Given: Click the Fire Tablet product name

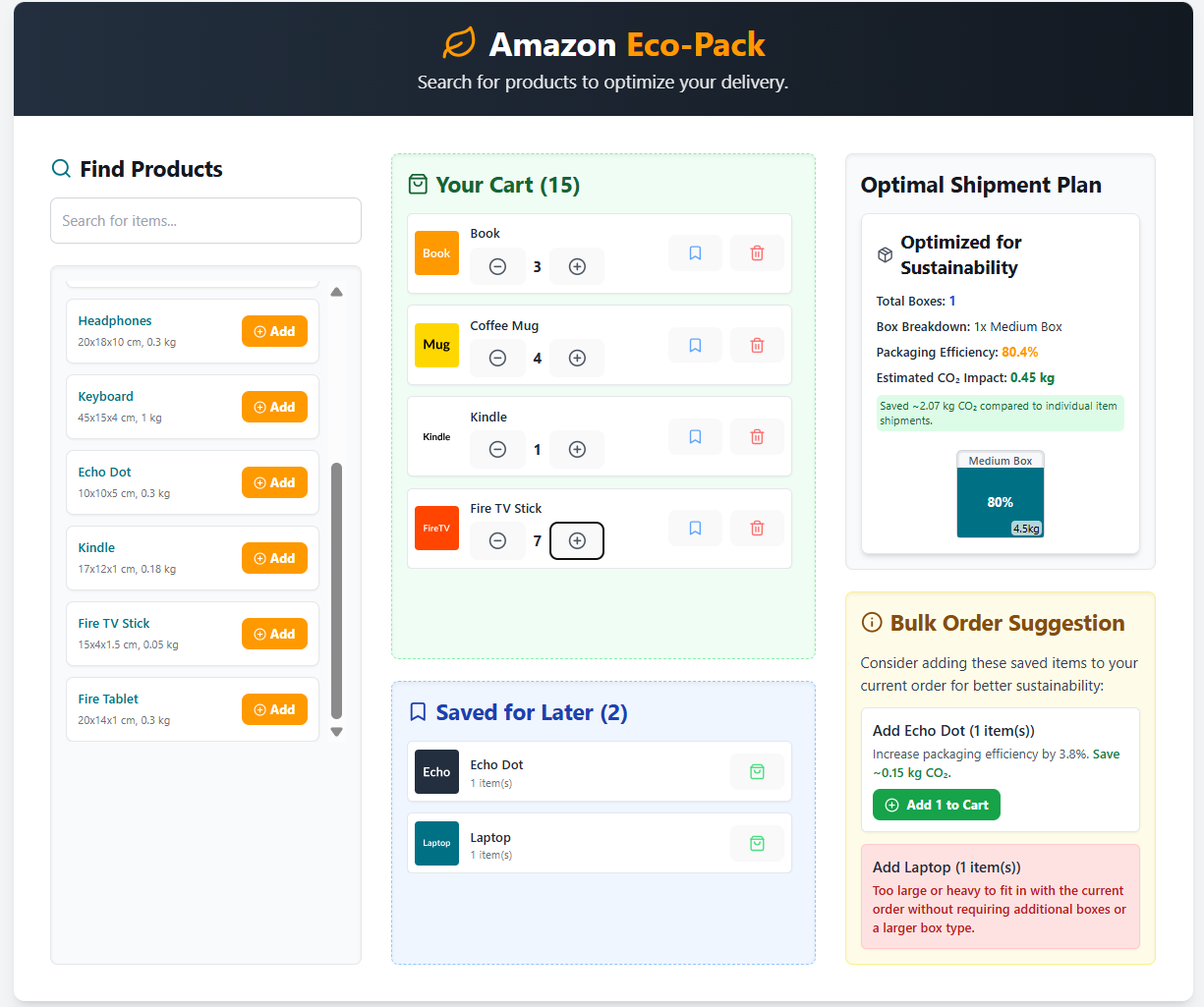Looking at the screenshot, I should (x=108, y=699).
